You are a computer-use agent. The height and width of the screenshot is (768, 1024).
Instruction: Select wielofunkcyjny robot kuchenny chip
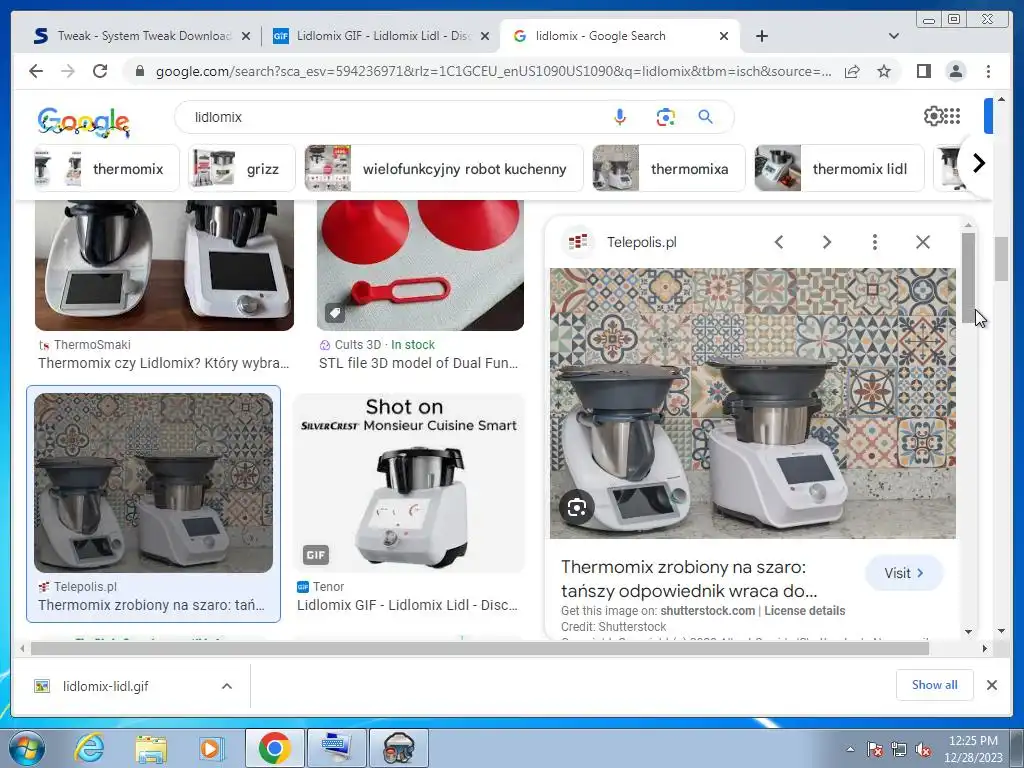pos(443,168)
